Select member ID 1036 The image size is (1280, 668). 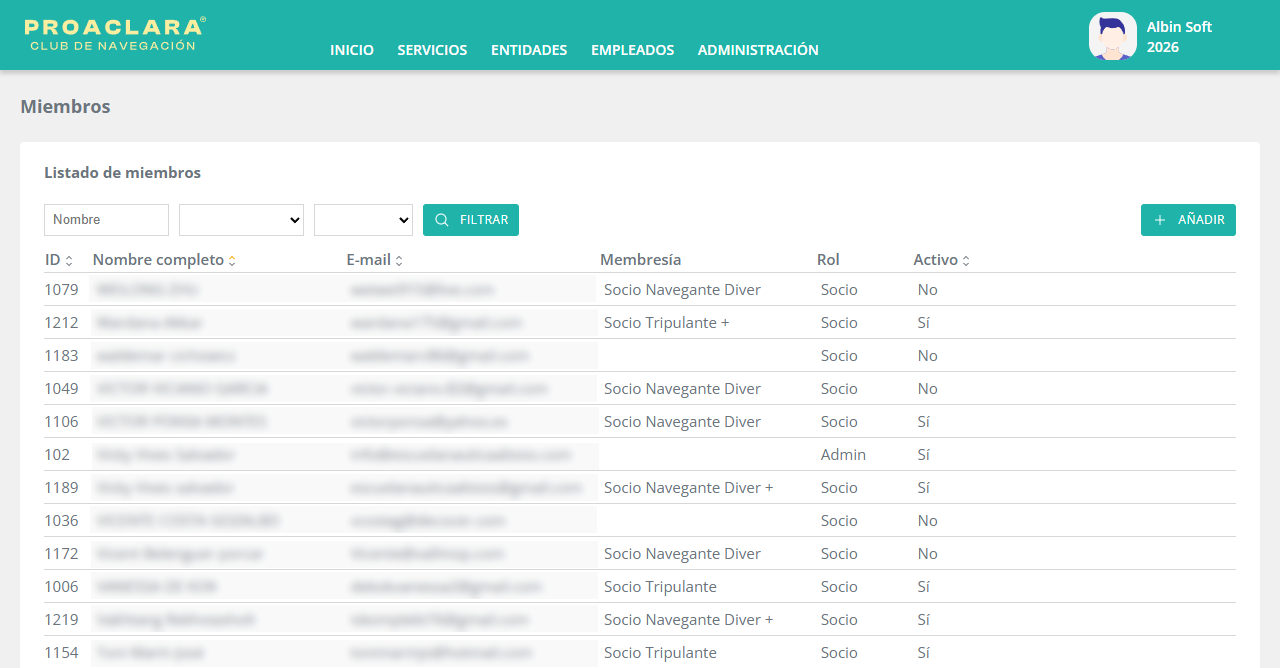[61, 521]
